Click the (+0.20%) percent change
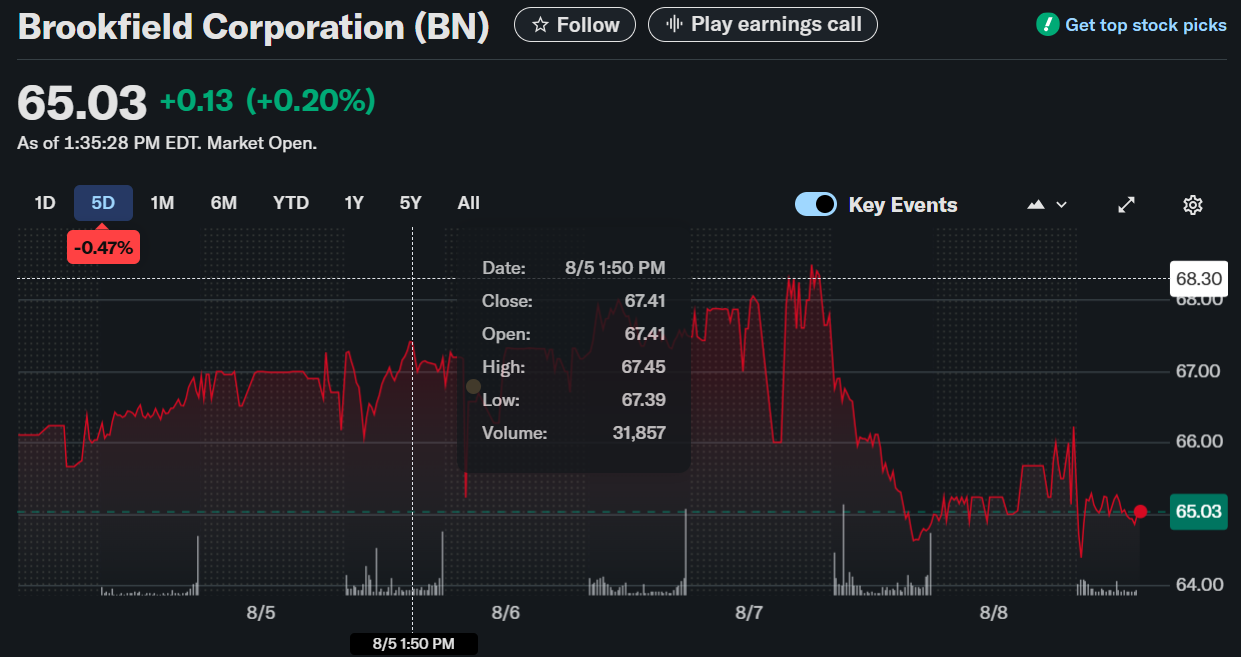The height and width of the screenshot is (657, 1241). 311,101
